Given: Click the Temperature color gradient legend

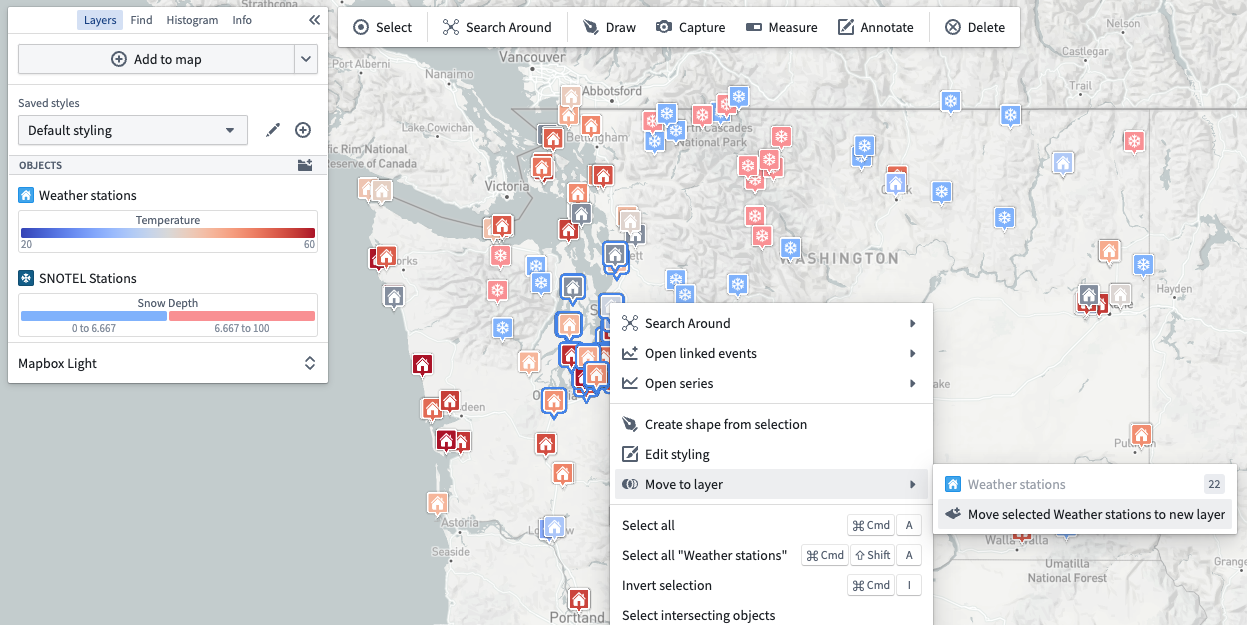Looking at the screenshot, I should pos(168,232).
